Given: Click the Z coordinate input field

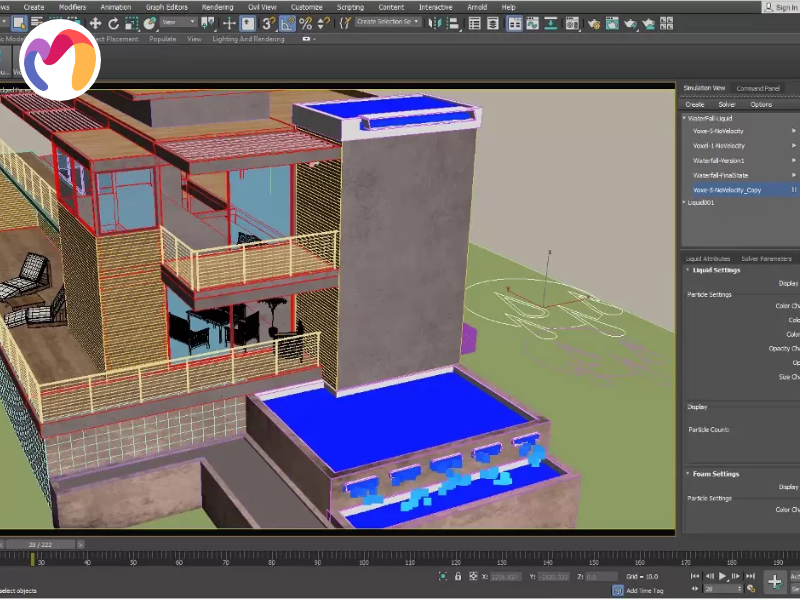Looking at the screenshot, I should [x=602, y=577].
